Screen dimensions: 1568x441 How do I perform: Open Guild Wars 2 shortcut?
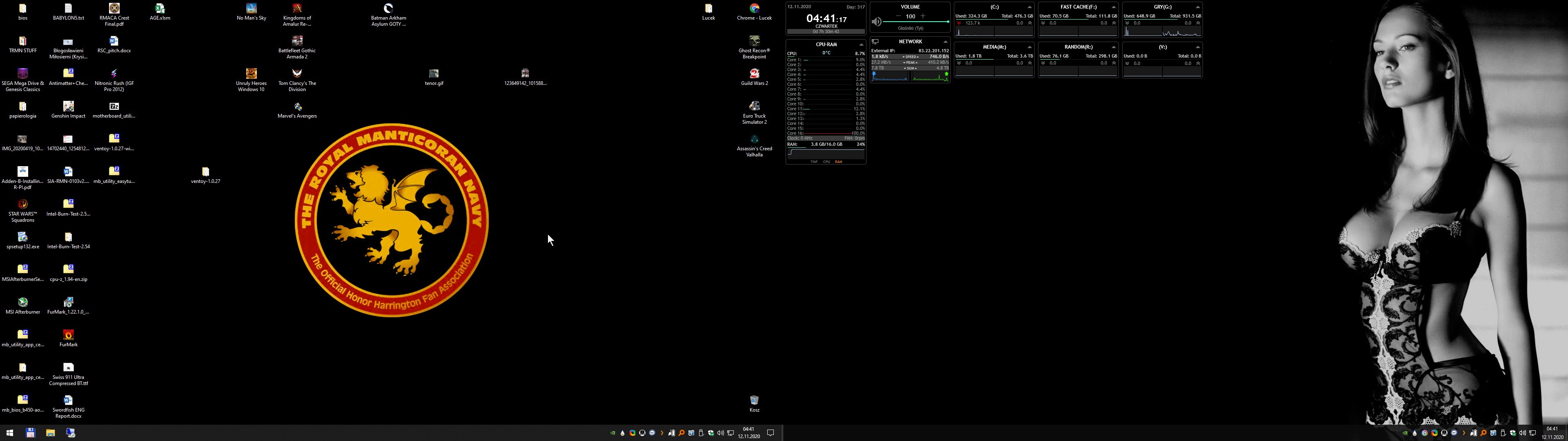pyautogui.click(x=754, y=73)
